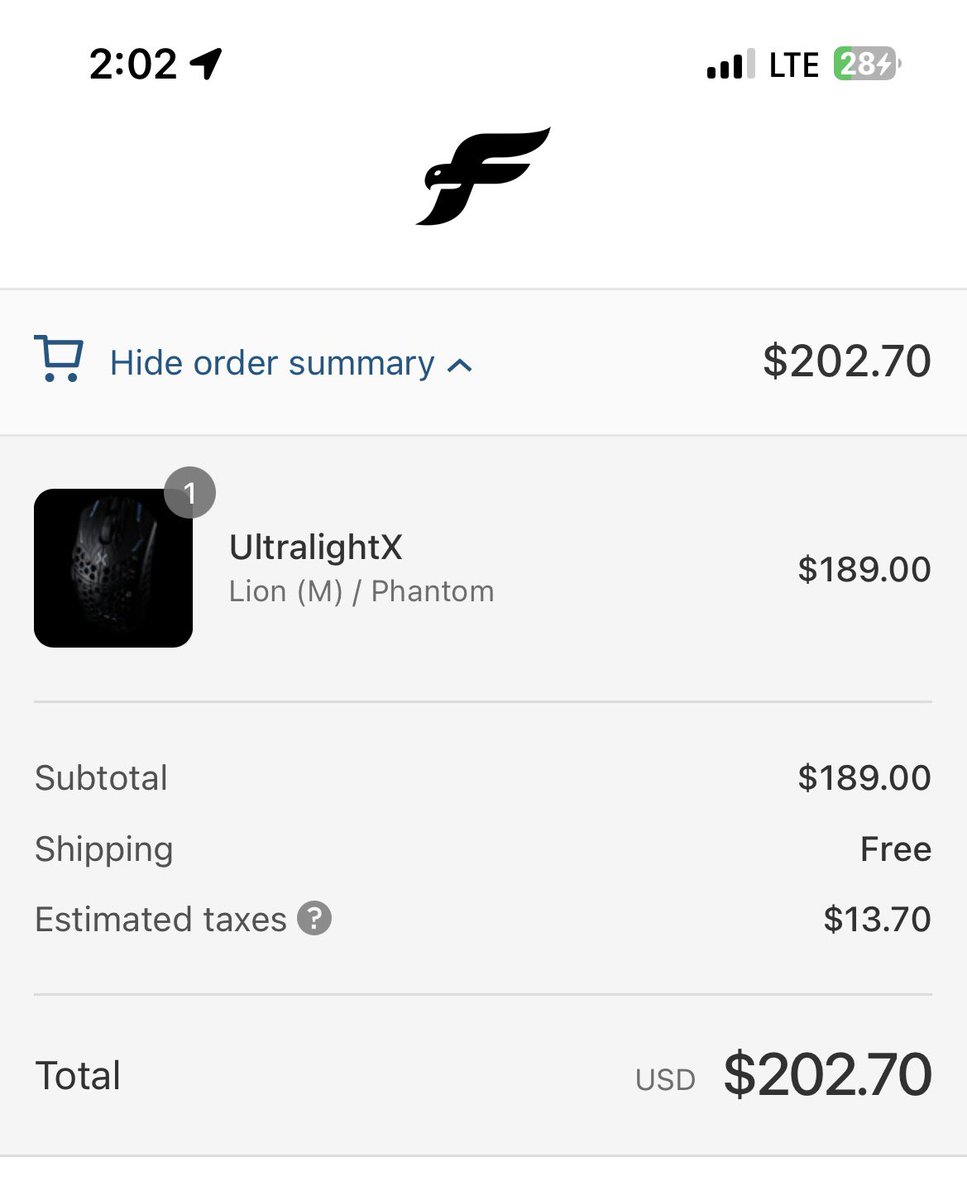Tap the $13.70 estimated taxes amount
Image resolution: width=967 pixels, height=1200 pixels.
tap(877, 919)
